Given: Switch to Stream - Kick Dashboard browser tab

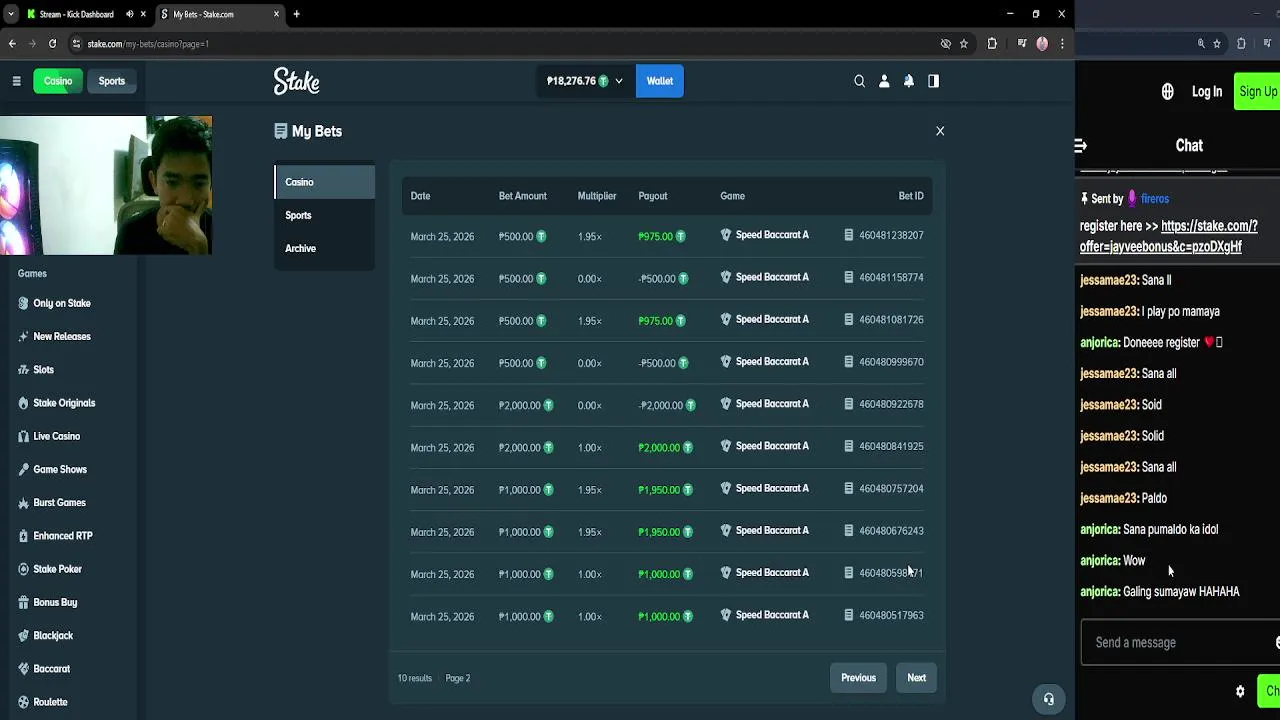Looking at the screenshot, I should point(86,14).
